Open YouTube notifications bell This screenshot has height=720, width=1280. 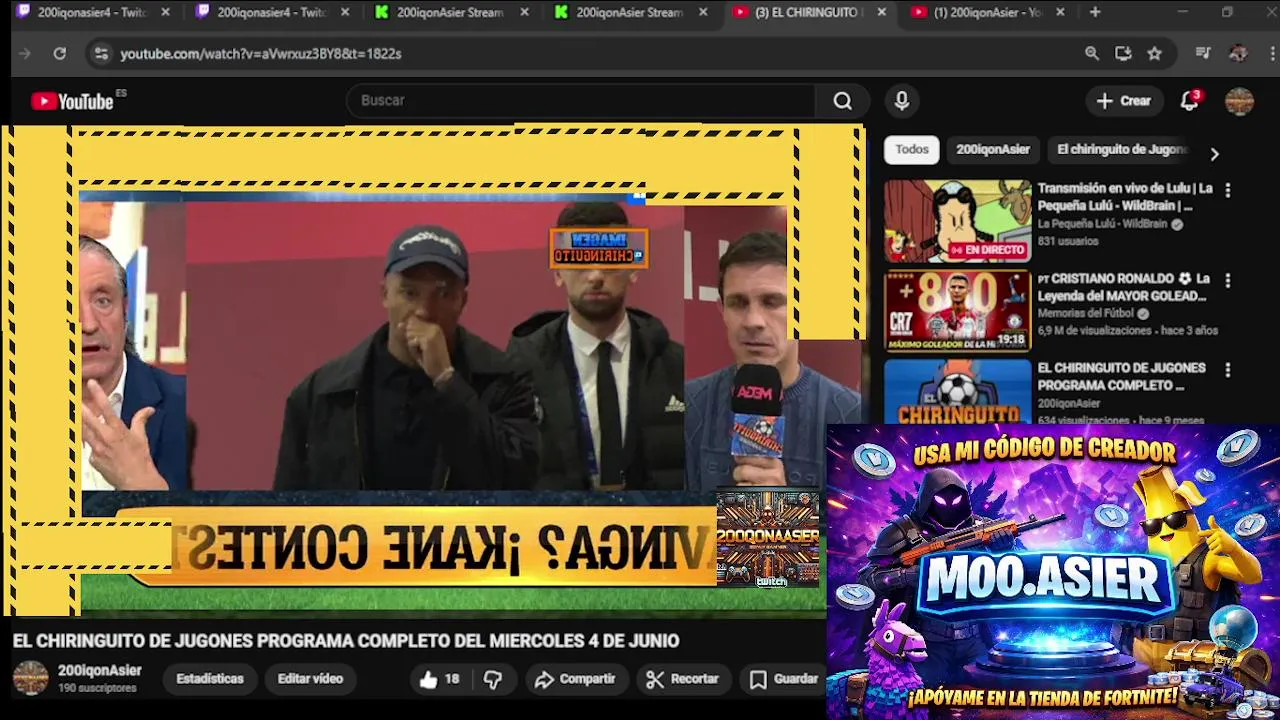point(1189,101)
